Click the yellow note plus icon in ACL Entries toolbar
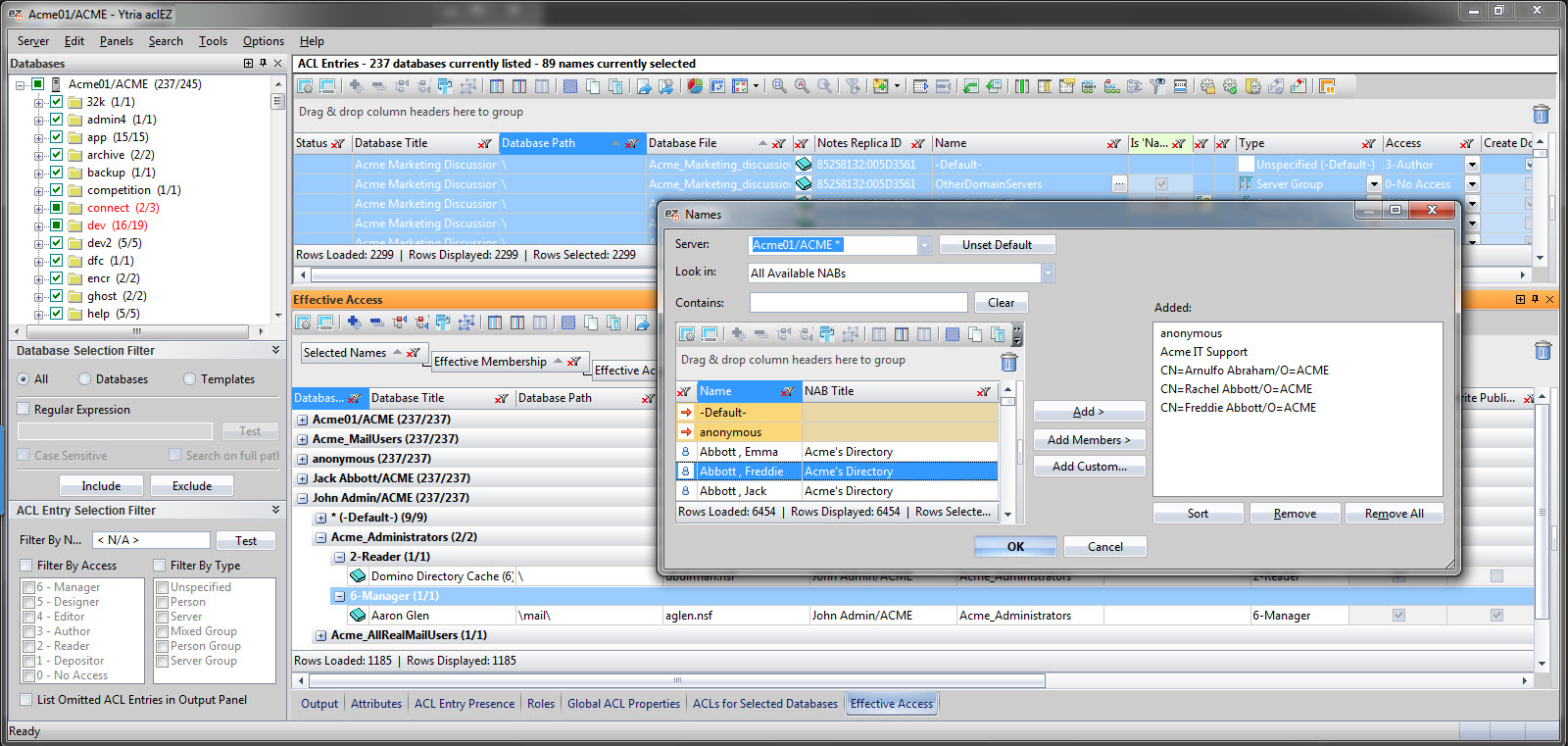The width and height of the screenshot is (1568, 746). click(880, 86)
